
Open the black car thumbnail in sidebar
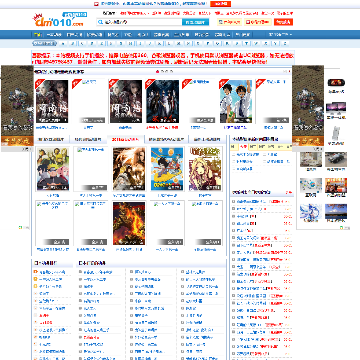tap(336, 159)
